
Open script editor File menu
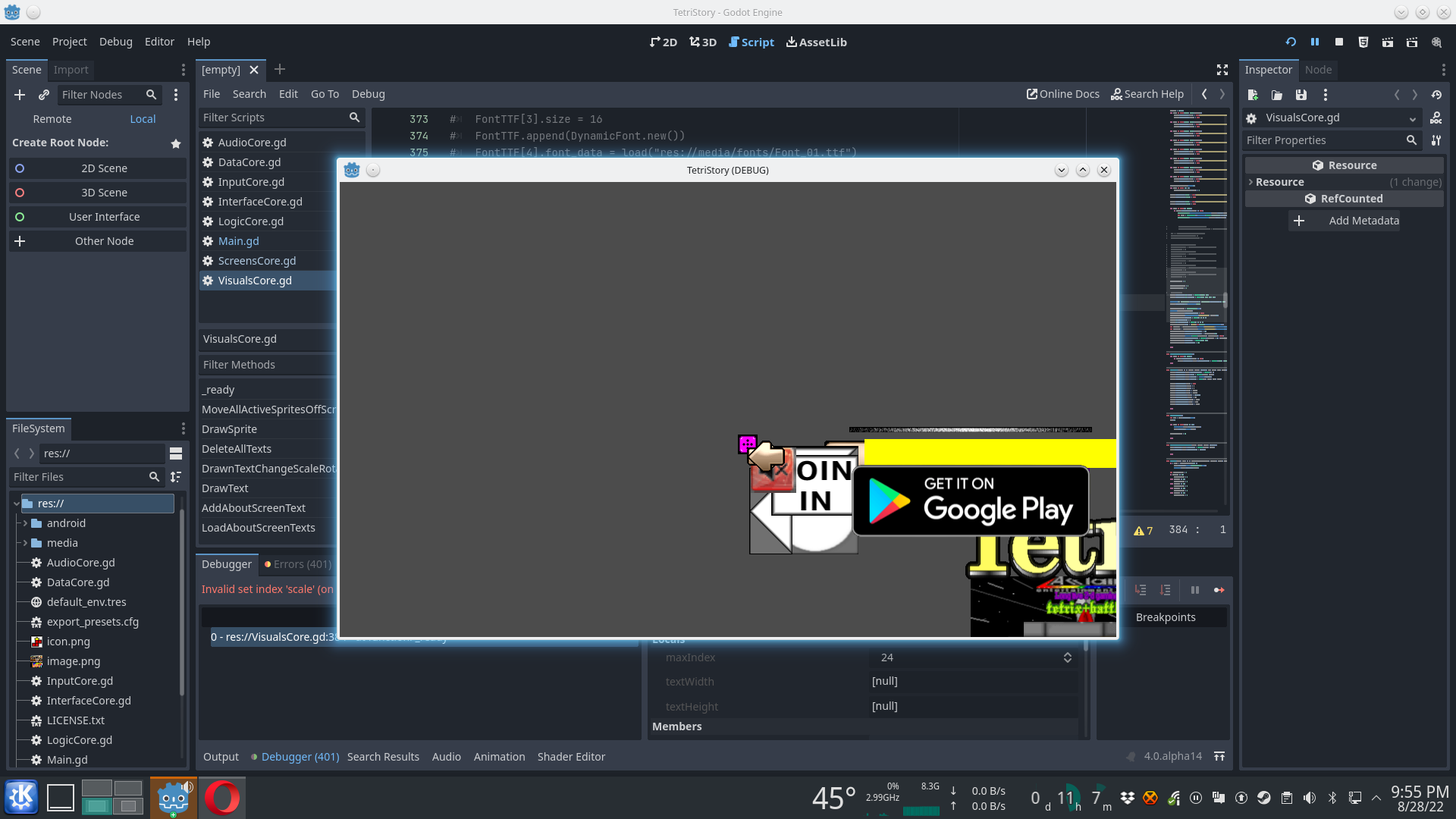pyautogui.click(x=212, y=94)
